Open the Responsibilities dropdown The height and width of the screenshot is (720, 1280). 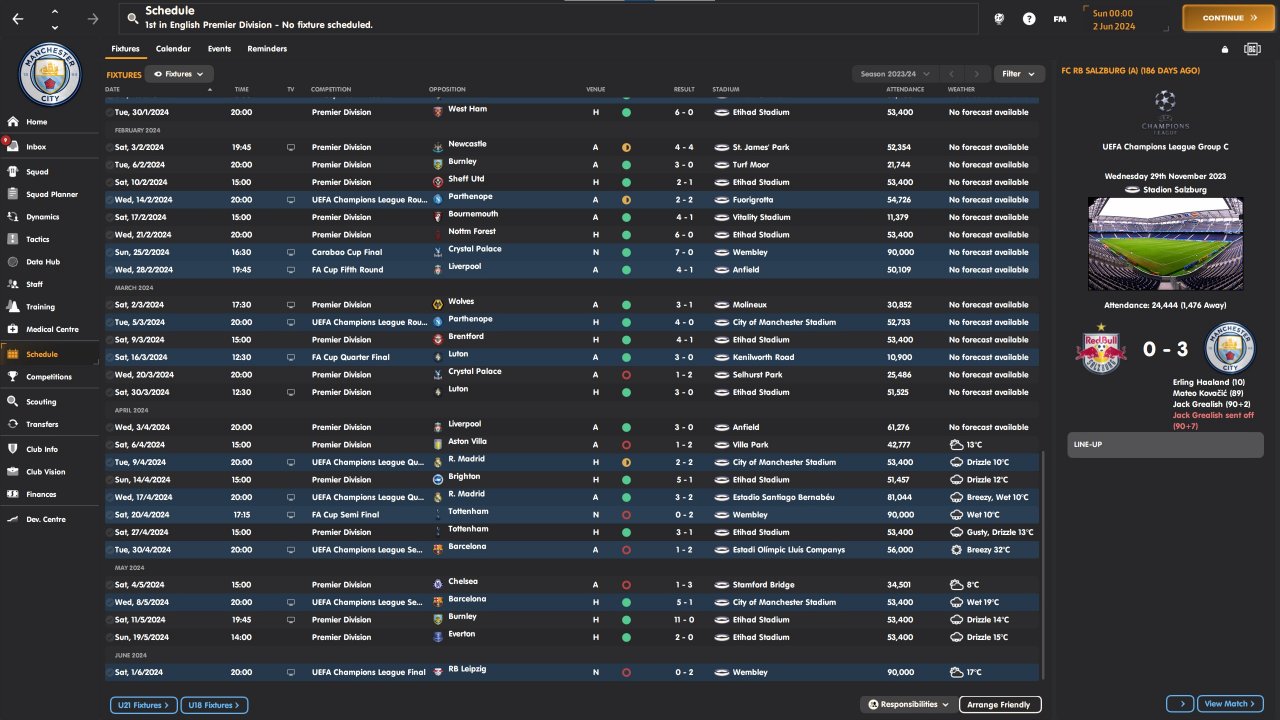tap(908, 705)
